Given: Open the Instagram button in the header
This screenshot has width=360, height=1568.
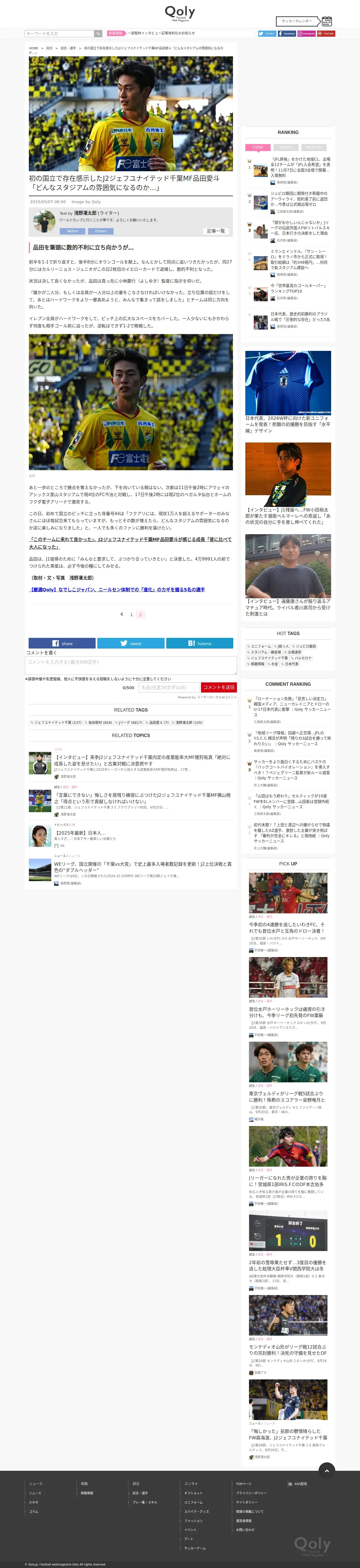Looking at the screenshot, I should 306,33.
